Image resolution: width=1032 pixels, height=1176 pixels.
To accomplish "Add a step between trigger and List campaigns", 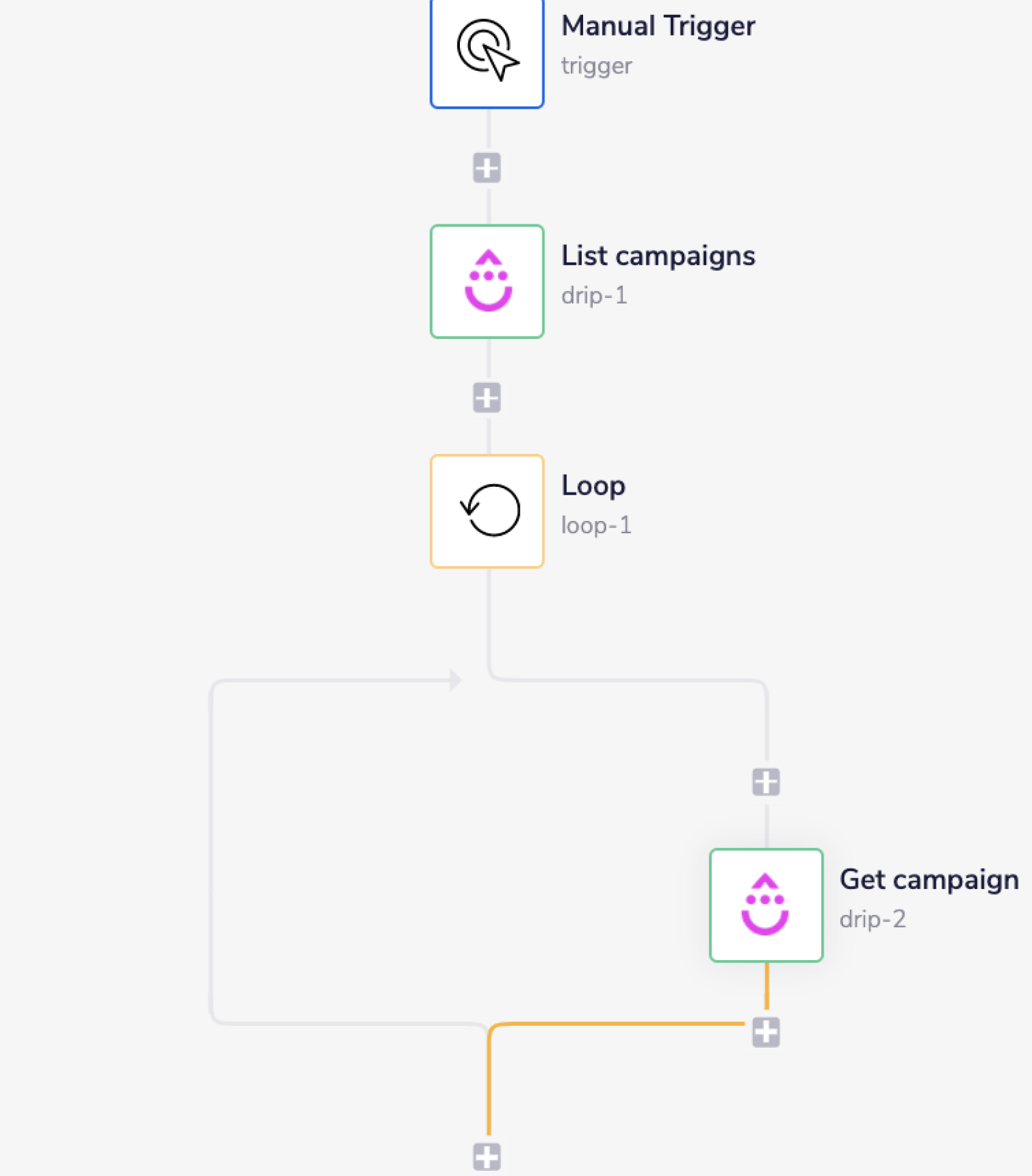I will tap(487, 167).
